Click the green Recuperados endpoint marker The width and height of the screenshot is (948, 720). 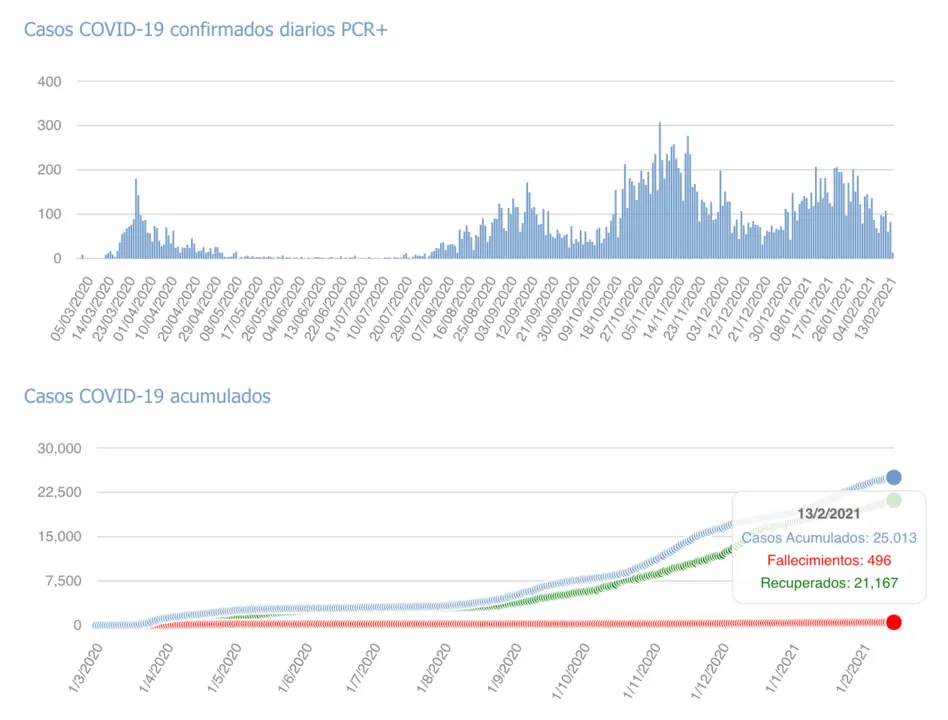[893, 500]
